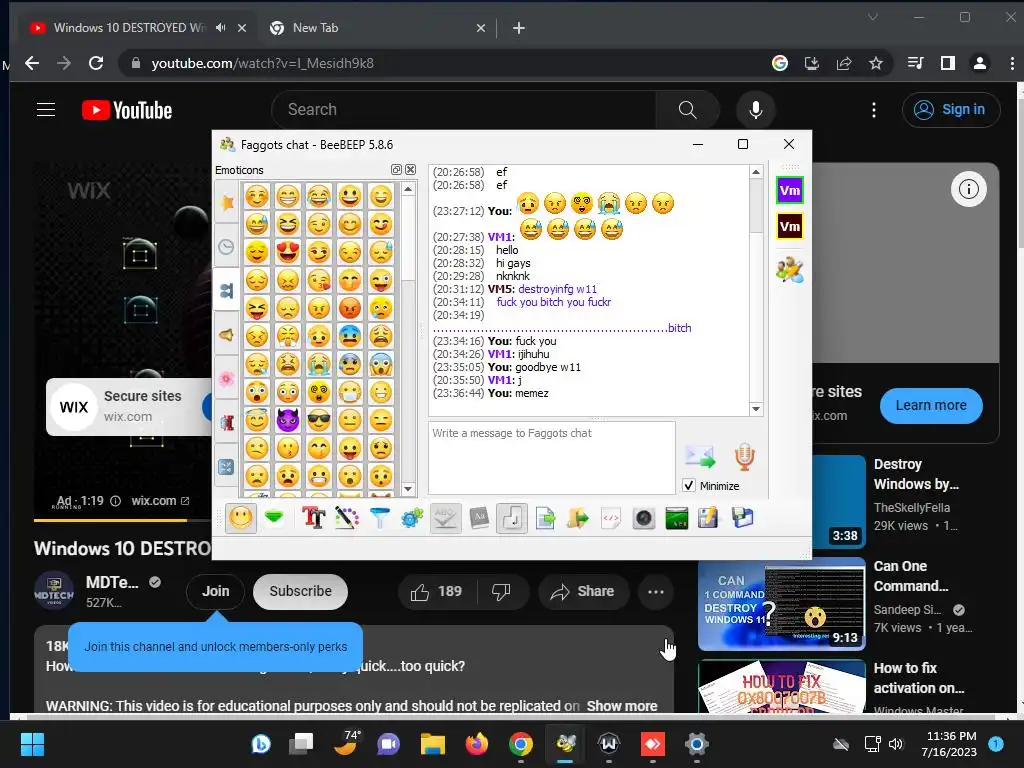1024x768 pixels.
Task: Start YouTube voice search microphone
Action: click(756, 110)
